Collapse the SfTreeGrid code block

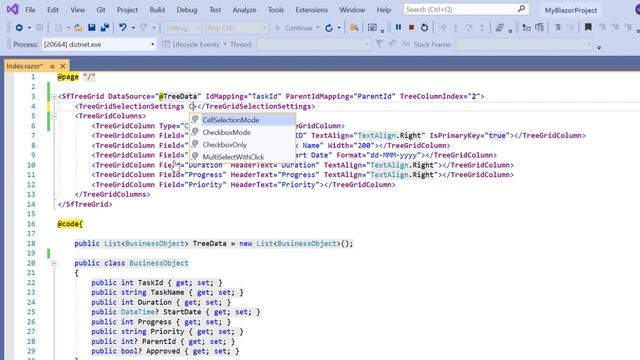tap(54, 97)
